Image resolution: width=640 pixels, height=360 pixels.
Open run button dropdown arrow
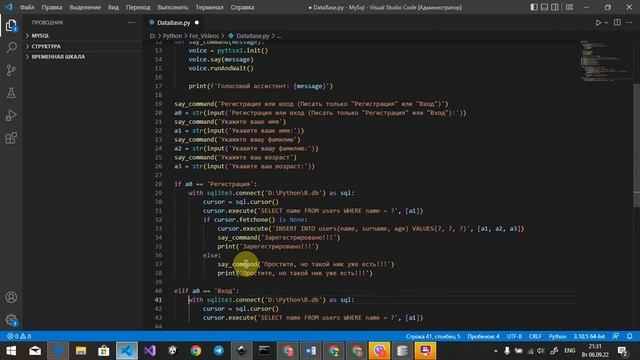click(606, 23)
